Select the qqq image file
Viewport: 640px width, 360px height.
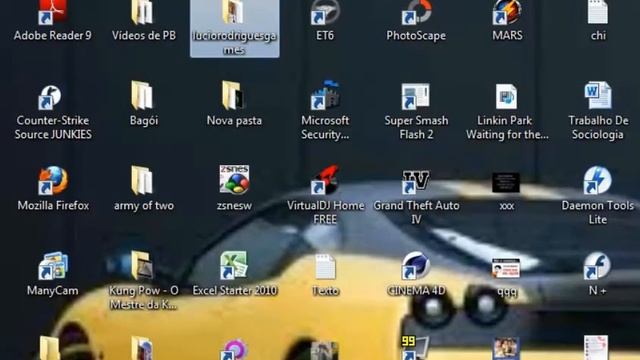point(507,278)
